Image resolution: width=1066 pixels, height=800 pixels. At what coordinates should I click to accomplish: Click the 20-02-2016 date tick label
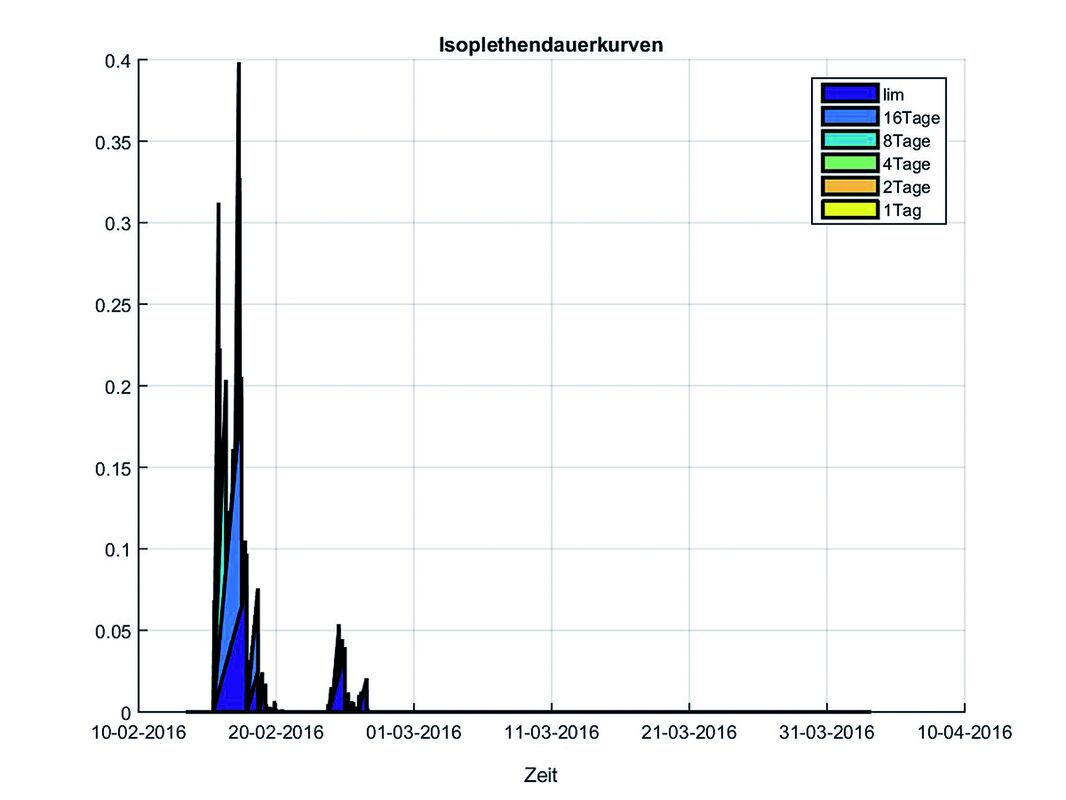tap(277, 733)
